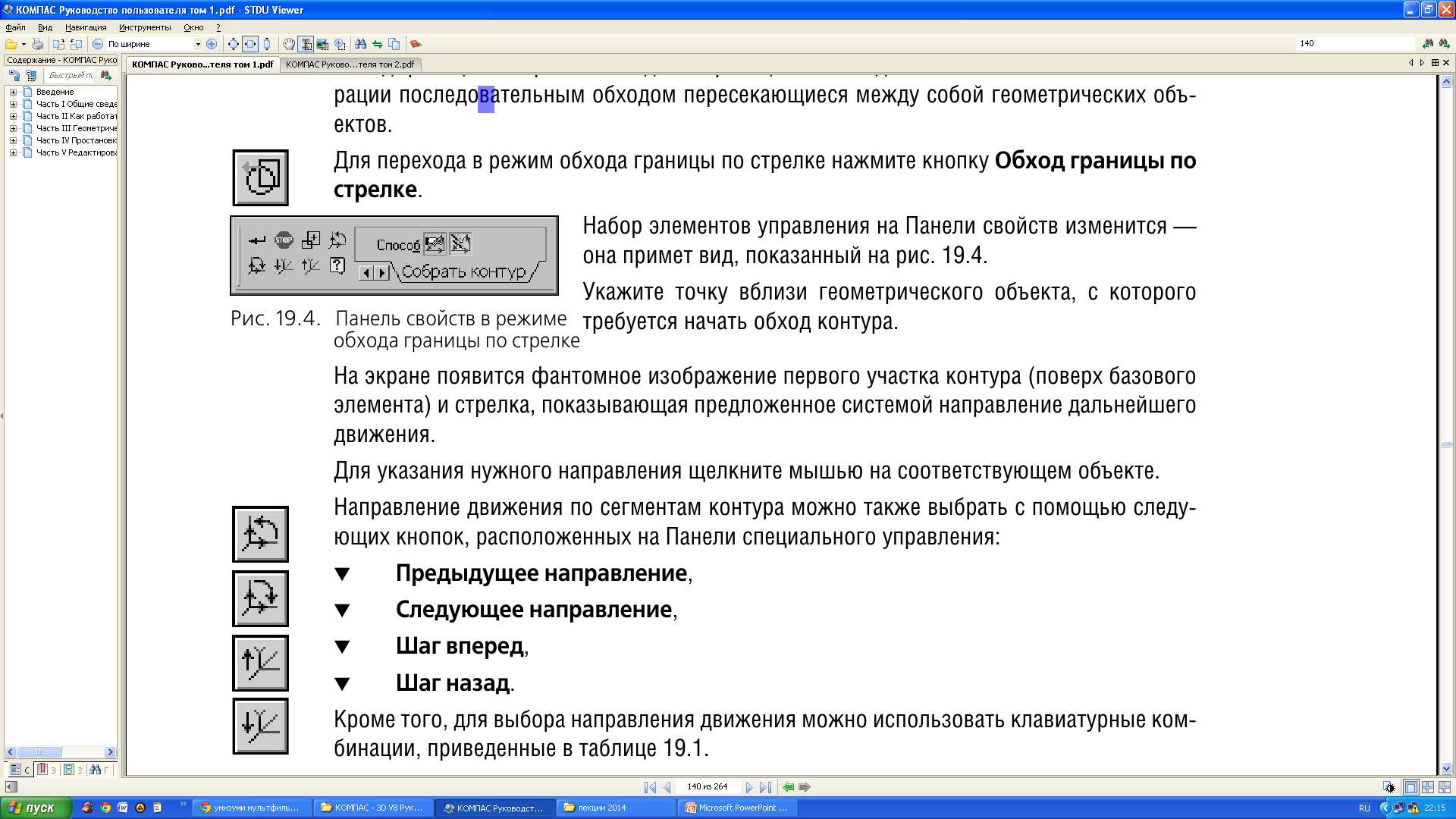This screenshot has height=819, width=1456.
Task: Click find next binoculars icon at top right
Action: pyautogui.click(x=1444, y=43)
